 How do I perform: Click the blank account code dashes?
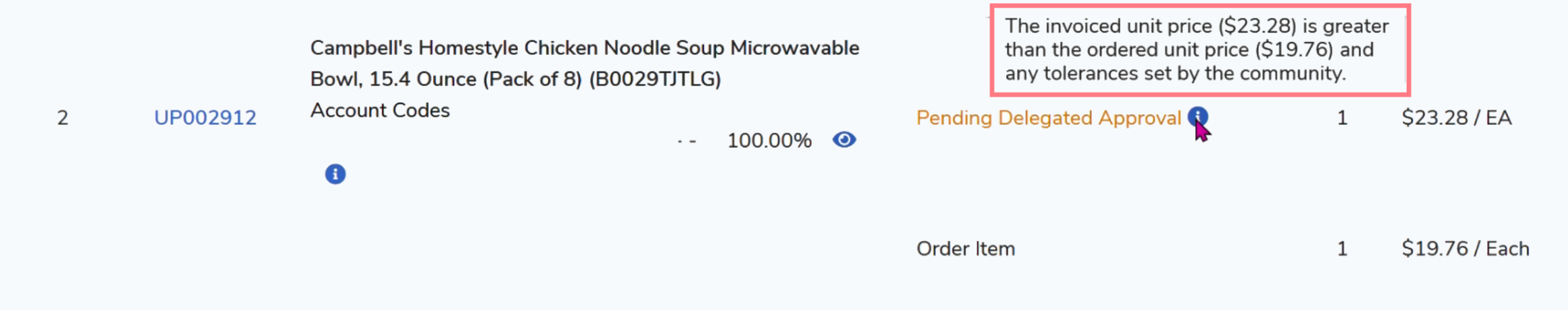point(686,141)
